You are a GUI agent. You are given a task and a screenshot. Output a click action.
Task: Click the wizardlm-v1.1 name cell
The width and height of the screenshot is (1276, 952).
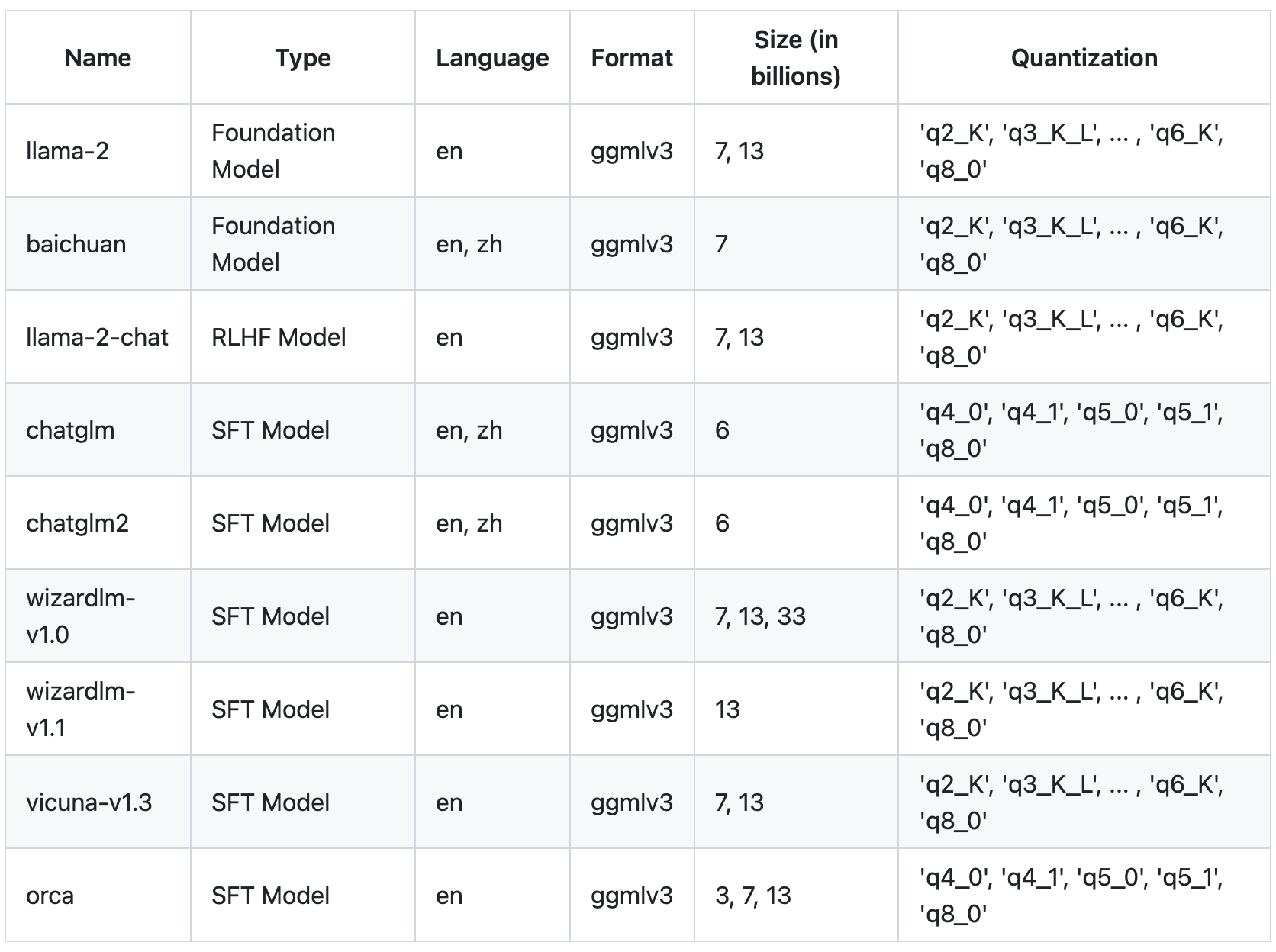(x=80, y=709)
